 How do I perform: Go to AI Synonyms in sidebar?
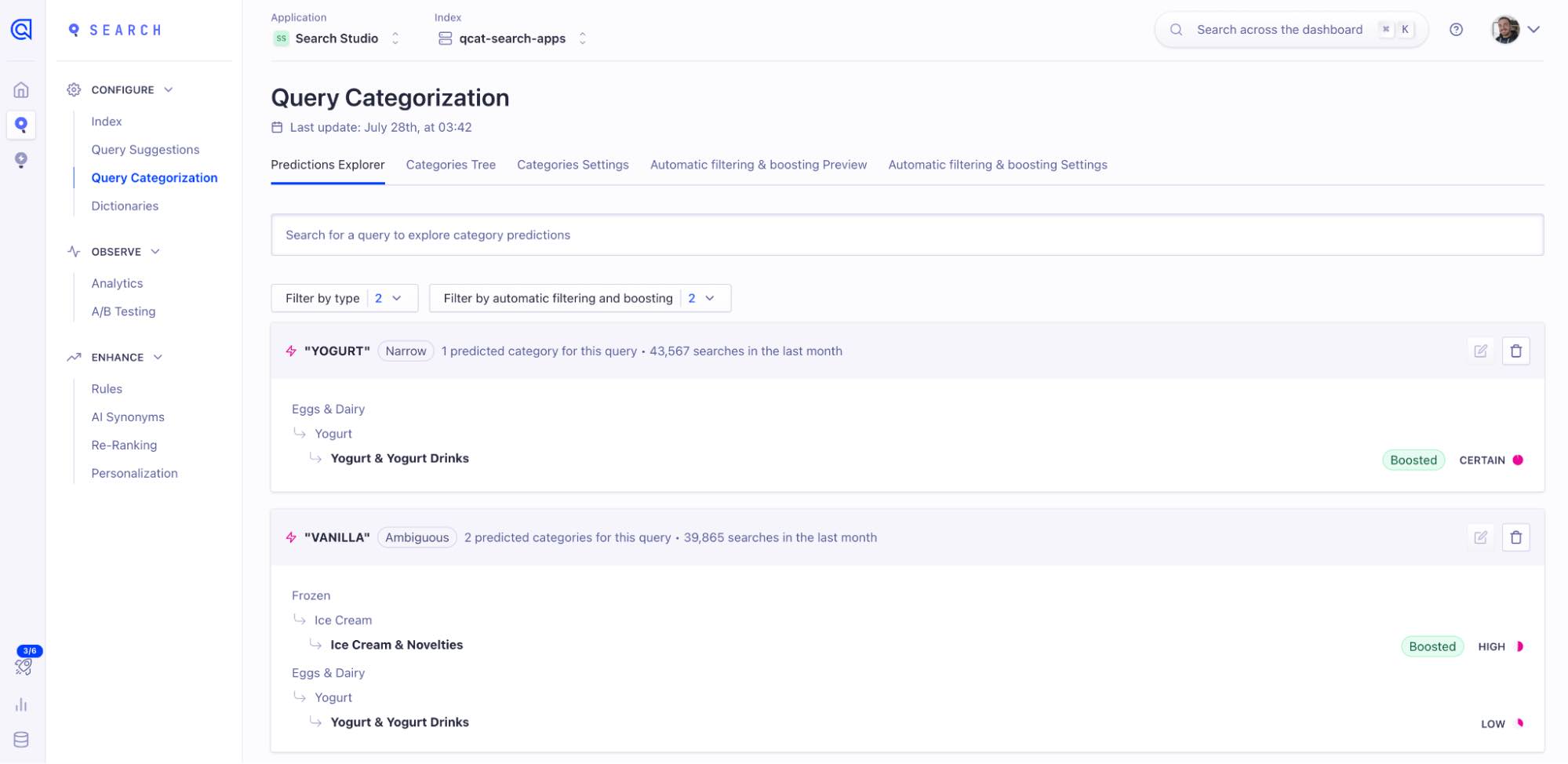point(128,417)
